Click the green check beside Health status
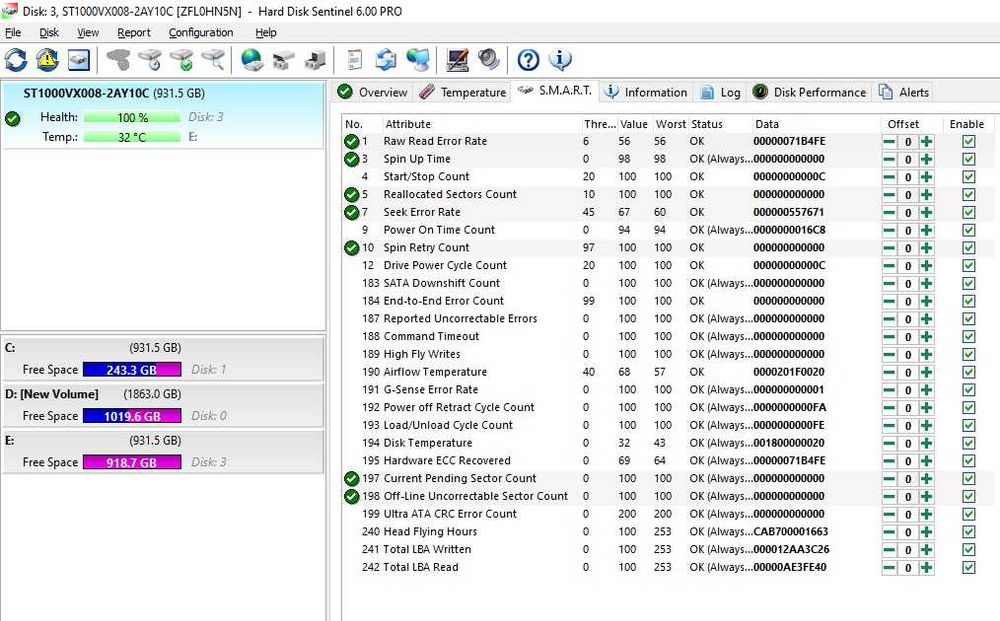The width and height of the screenshot is (1000, 621). pos(13,119)
